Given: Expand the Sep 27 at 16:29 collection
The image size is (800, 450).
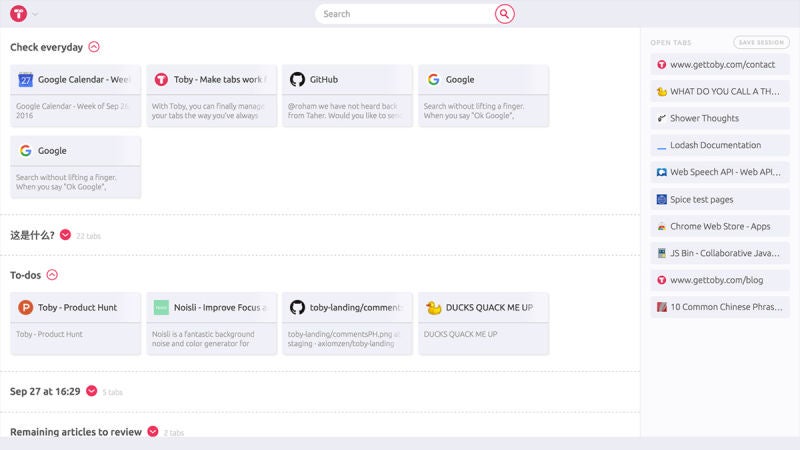Looking at the screenshot, I should (91, 391).
